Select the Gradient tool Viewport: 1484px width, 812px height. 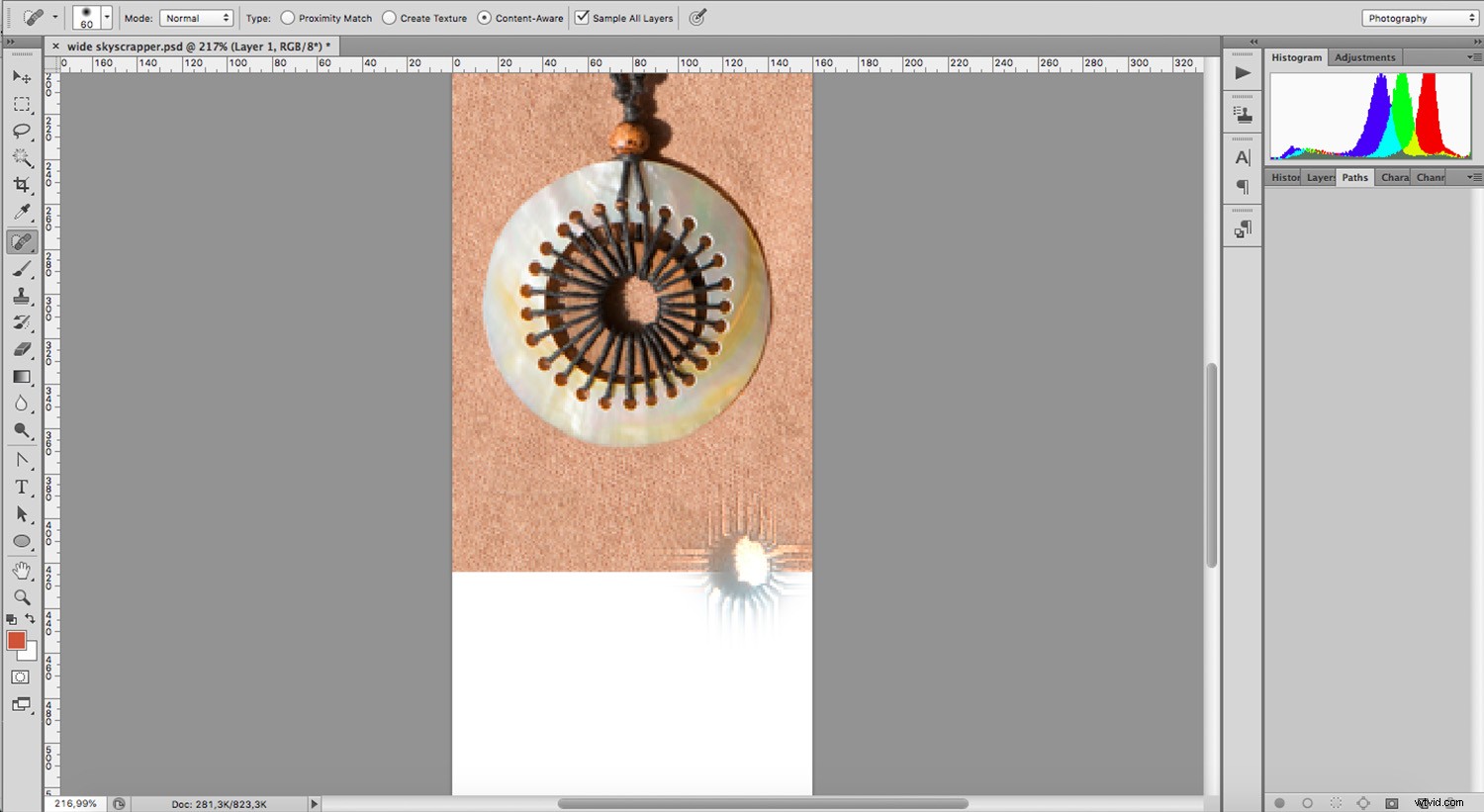pos(22,376)
